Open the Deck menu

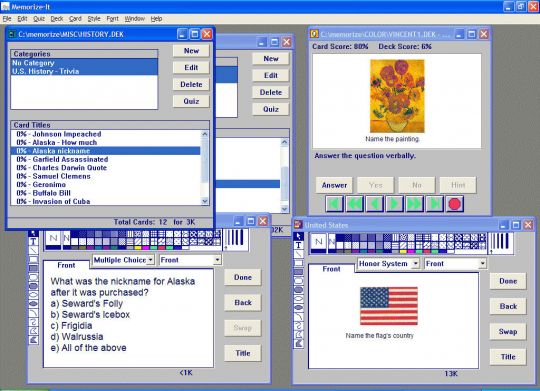coord(57,19)
